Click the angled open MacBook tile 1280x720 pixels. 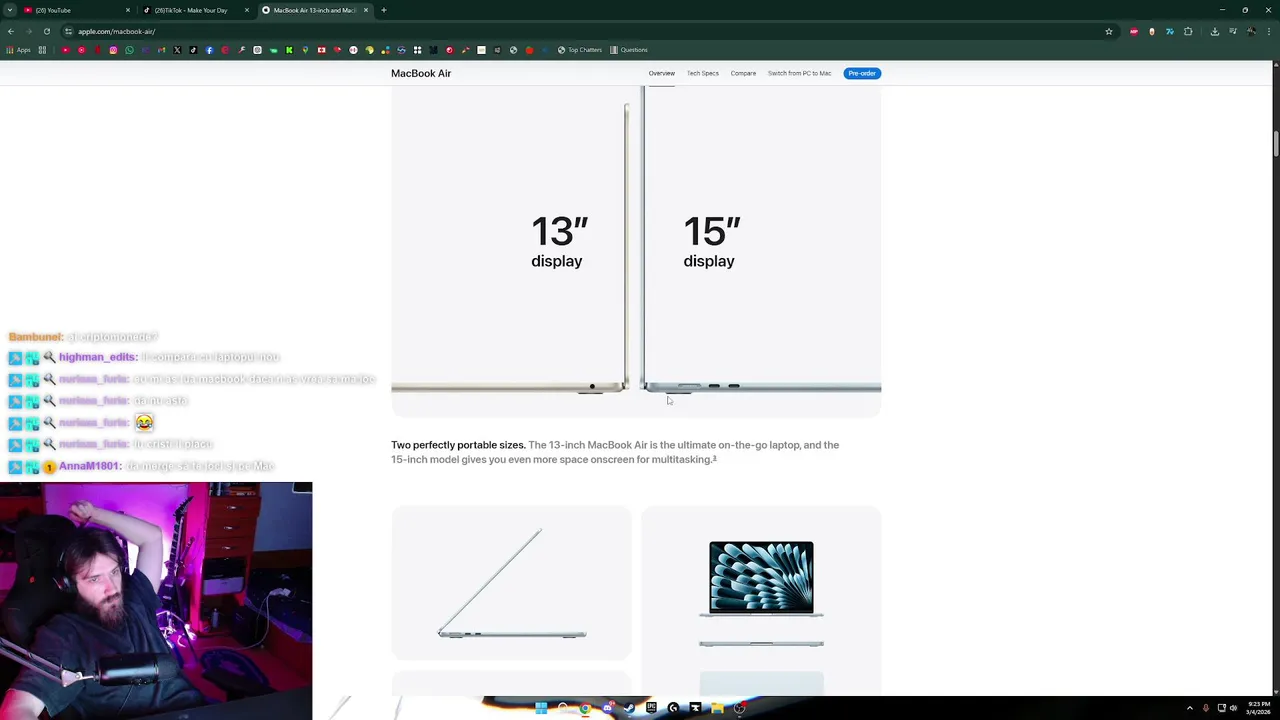tap(511, 583)
